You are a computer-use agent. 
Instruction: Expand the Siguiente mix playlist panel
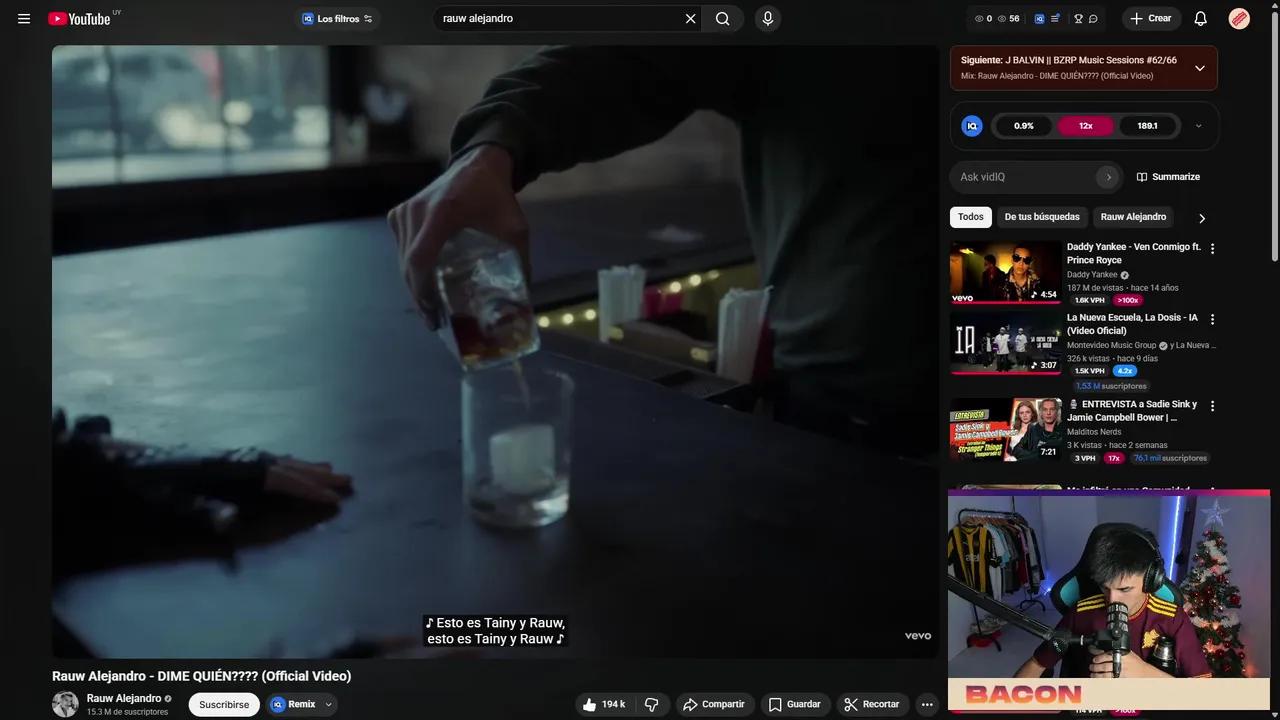click(x=1200, y=68)
